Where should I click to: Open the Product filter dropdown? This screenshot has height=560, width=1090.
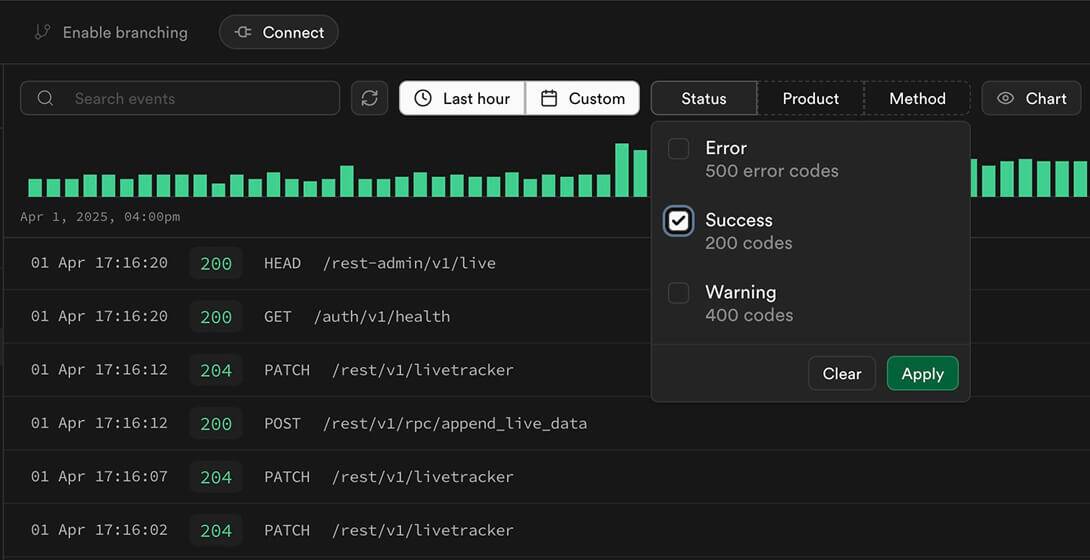point(811,99)
